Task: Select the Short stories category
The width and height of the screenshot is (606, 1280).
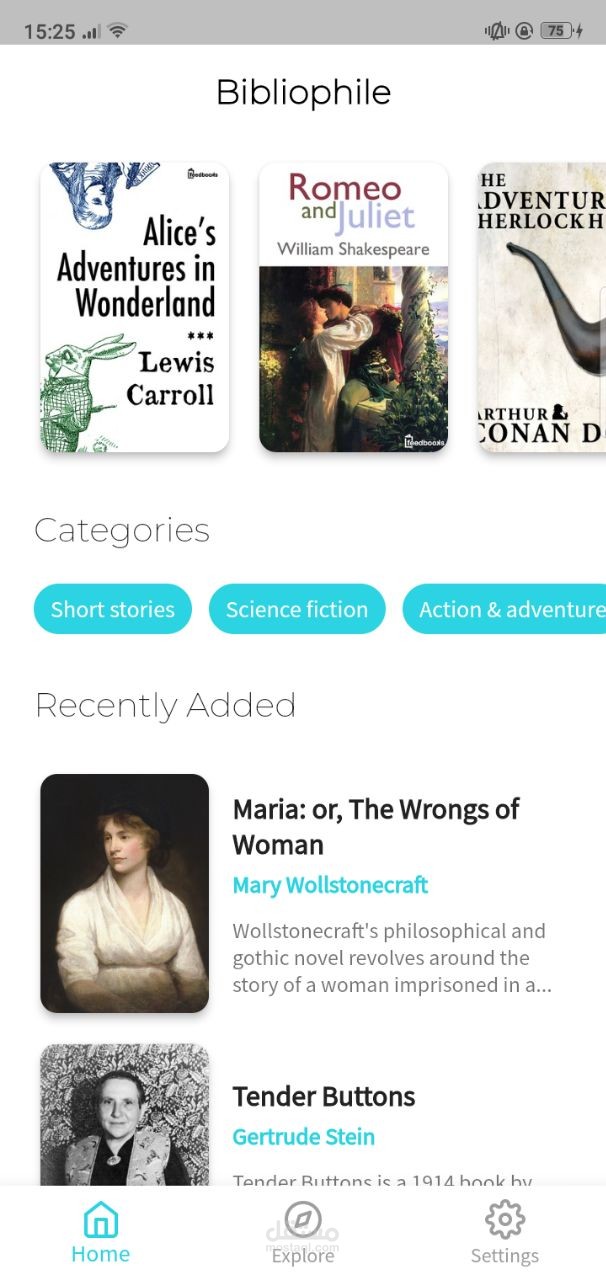Action: (113, 609)
